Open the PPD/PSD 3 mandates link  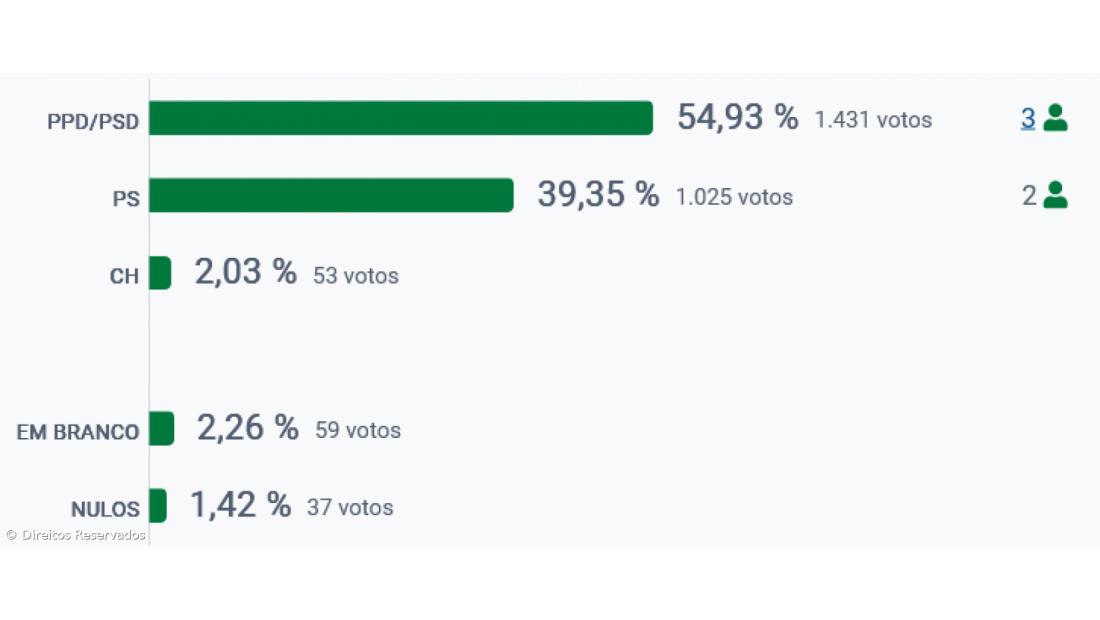1027,118
